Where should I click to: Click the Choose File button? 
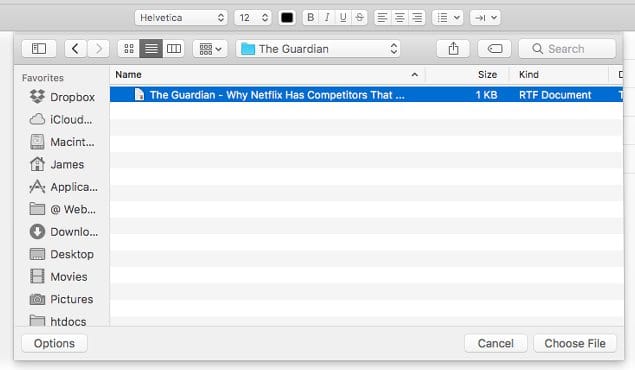point(575,343)
